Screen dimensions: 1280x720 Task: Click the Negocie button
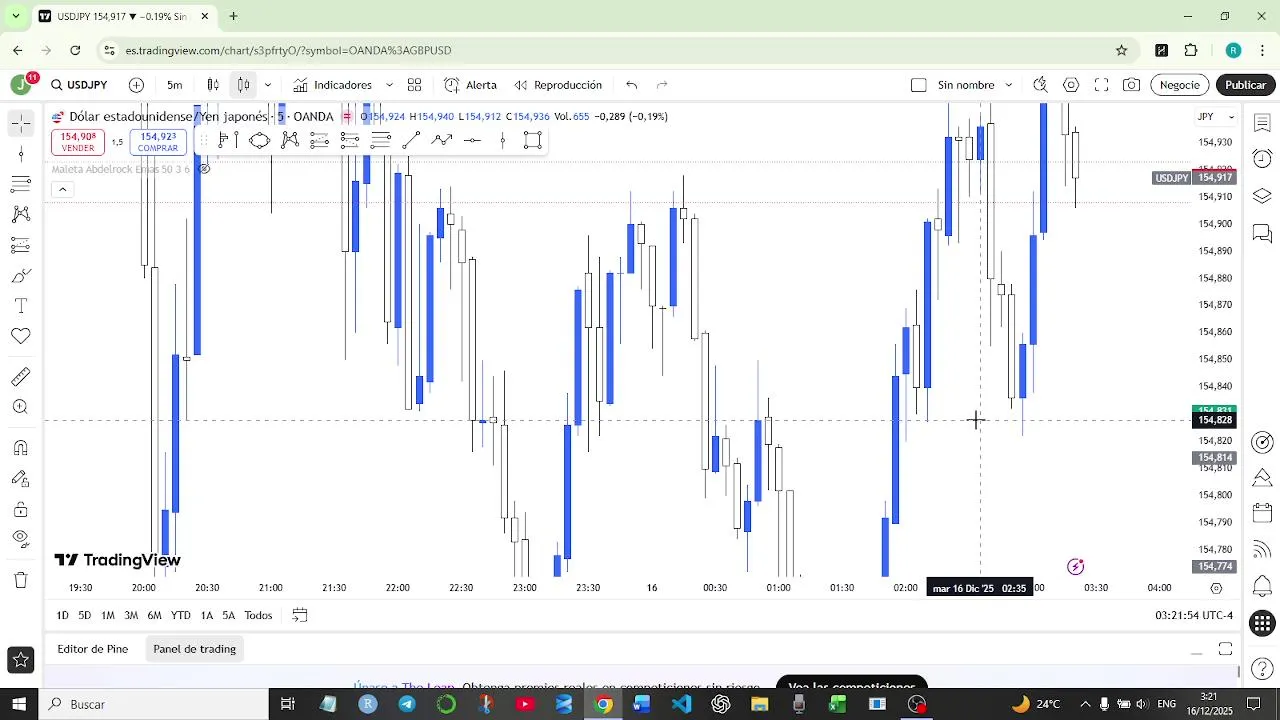point(1179,85)
